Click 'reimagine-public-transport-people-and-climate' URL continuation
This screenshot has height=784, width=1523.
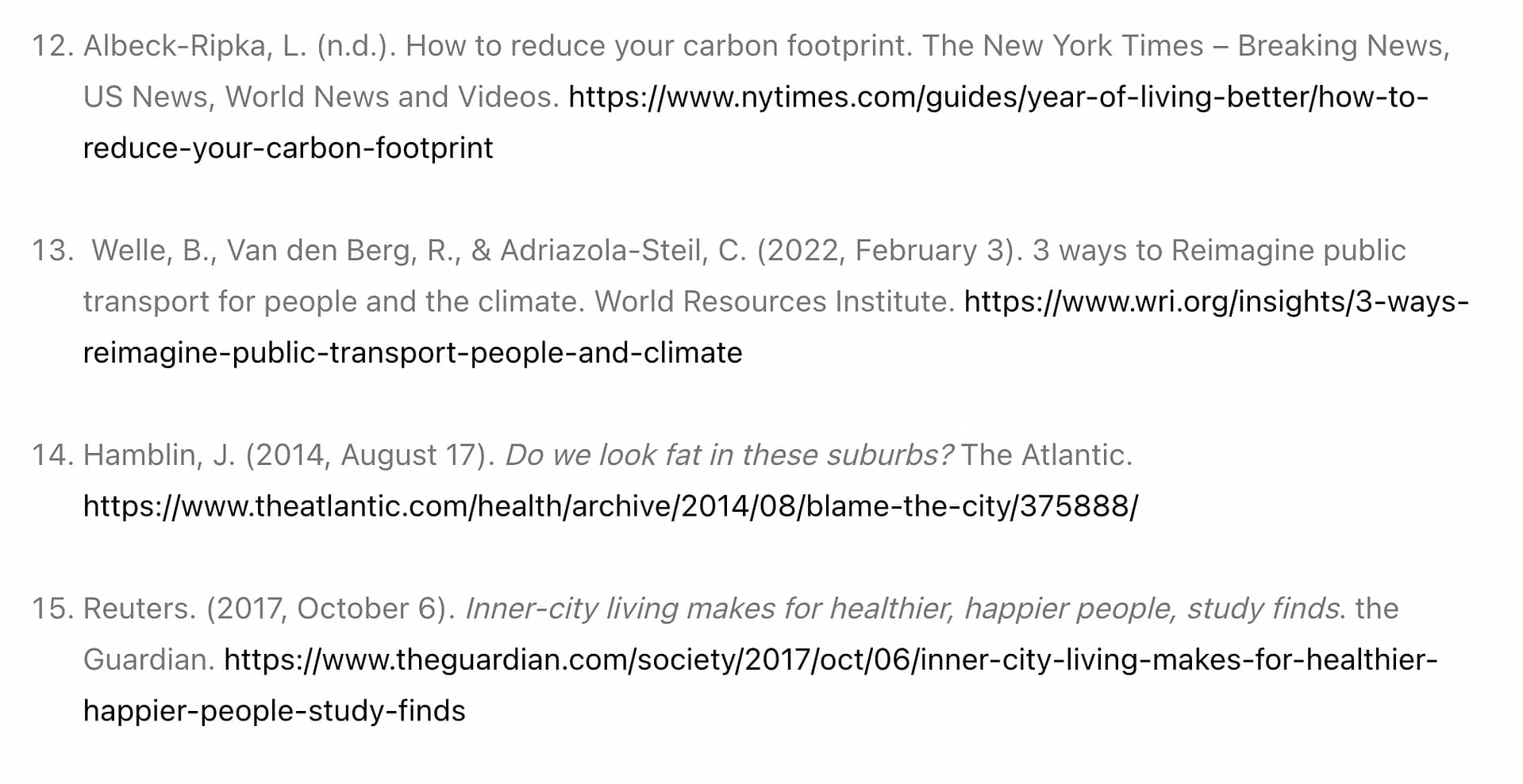tap(413, 353)
